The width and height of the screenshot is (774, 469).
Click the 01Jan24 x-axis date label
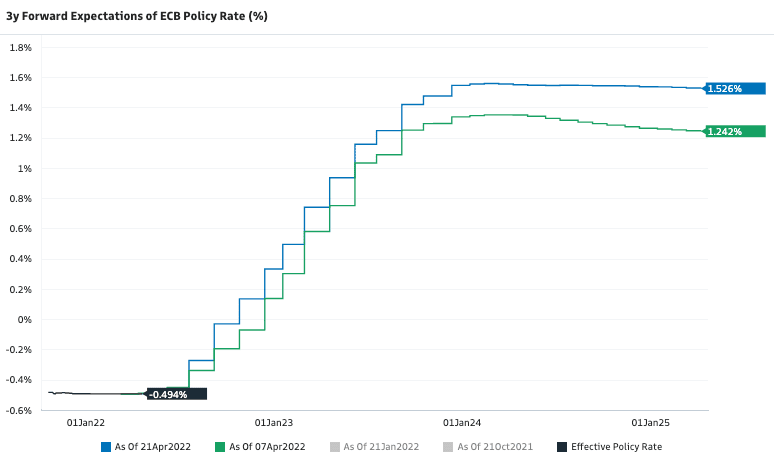pos(461,423)
